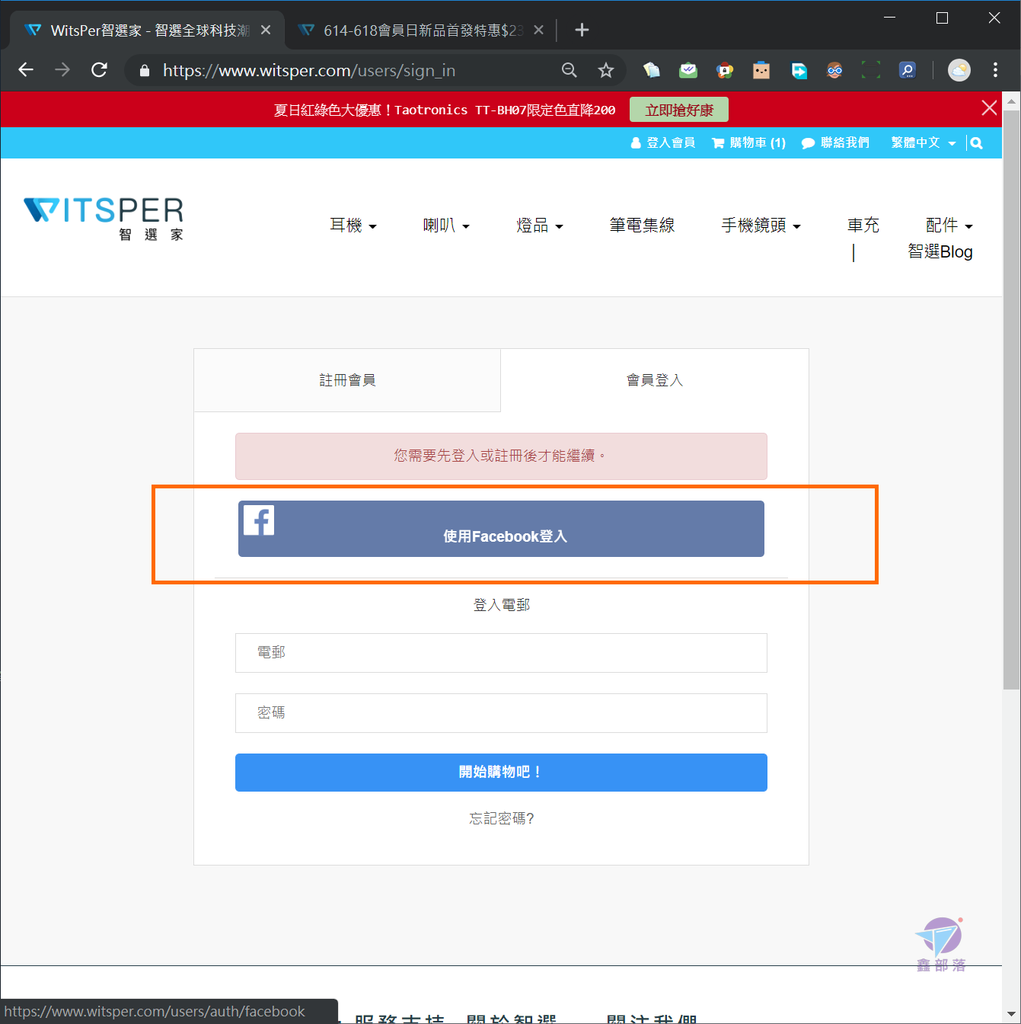This screenshot has width=1021, height=1024.
Task: Click the site search magnifier icon
Action: pyautogui.click(x=977, y=143)
